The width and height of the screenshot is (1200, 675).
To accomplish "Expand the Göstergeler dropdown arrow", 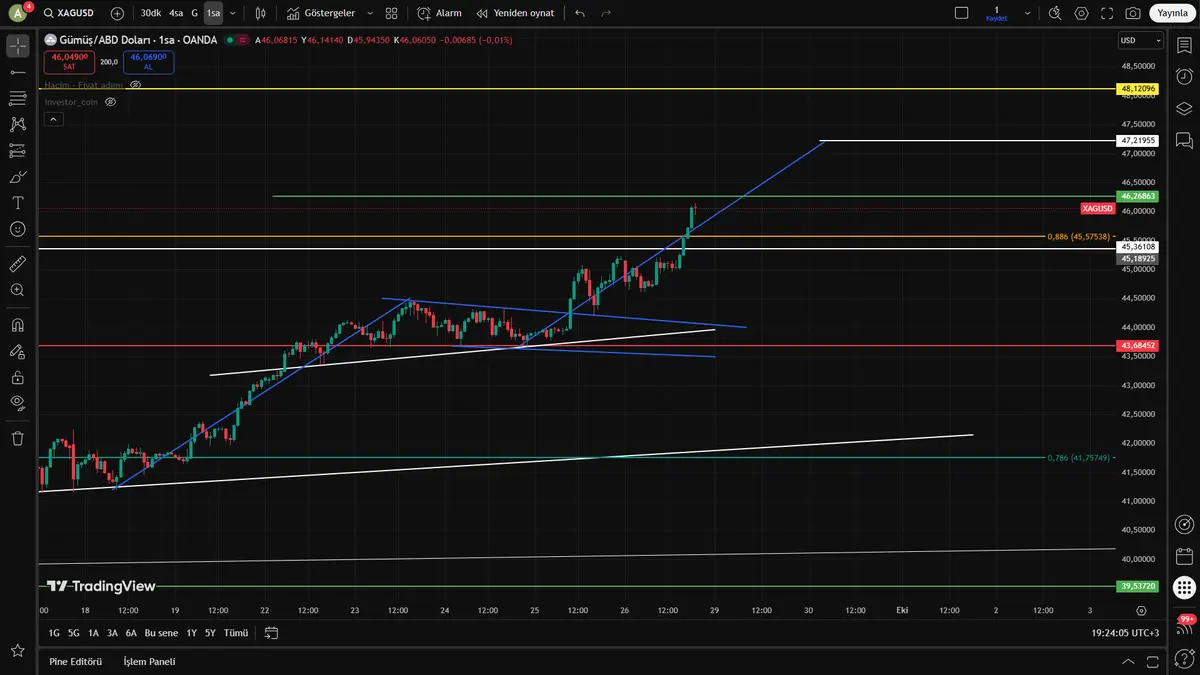I will tap(369, 13).
